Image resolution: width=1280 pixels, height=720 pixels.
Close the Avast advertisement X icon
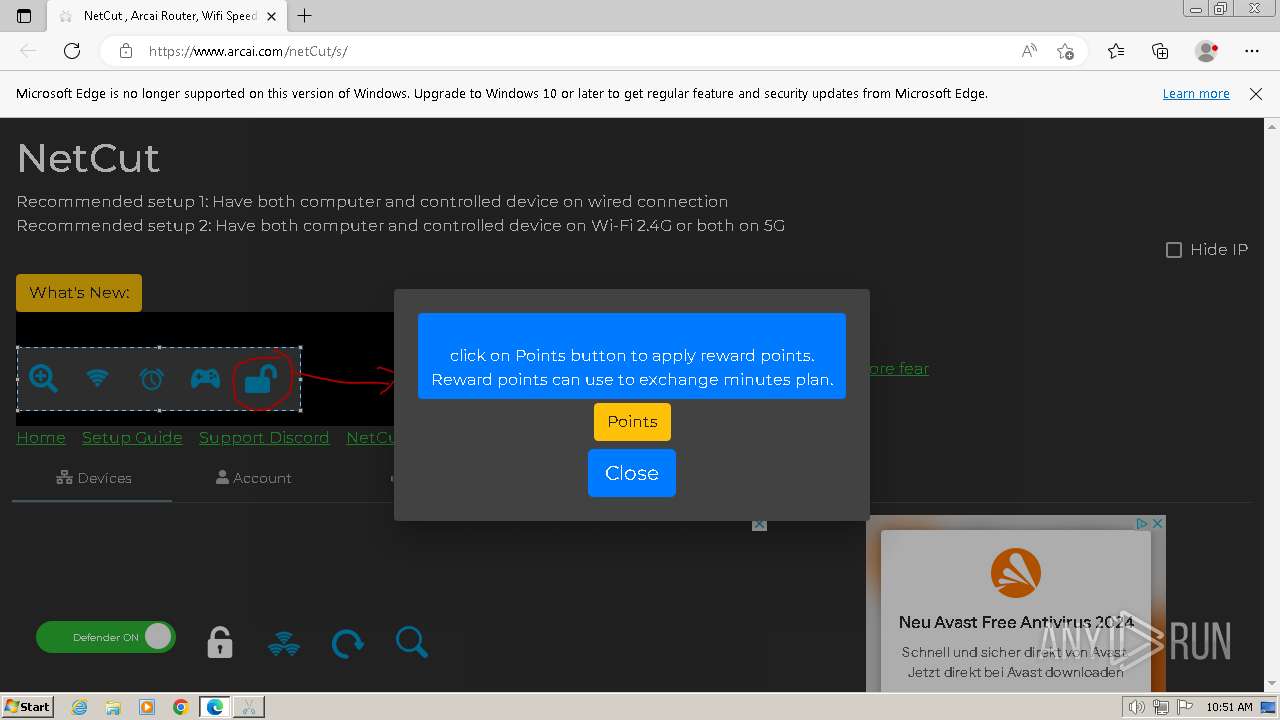pyautogui.click(x=1158, y=523)
